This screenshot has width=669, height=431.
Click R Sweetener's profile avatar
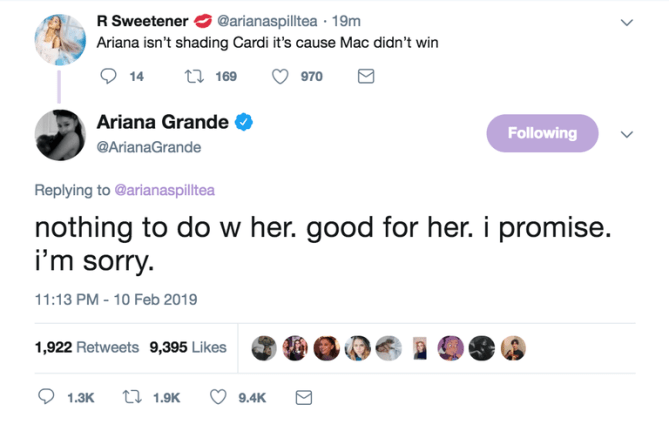(59, 41)
